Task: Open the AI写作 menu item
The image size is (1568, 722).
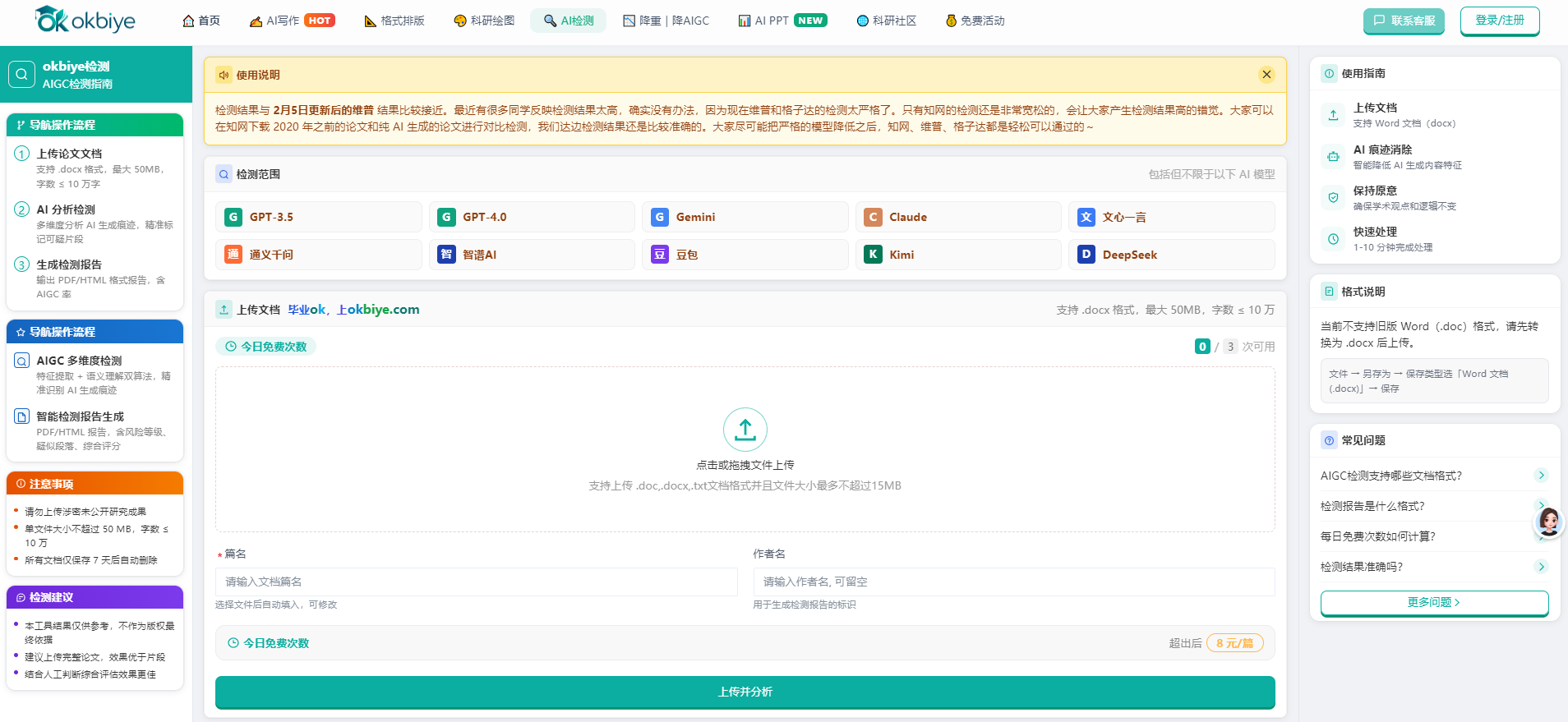Action: pos(293,21)
